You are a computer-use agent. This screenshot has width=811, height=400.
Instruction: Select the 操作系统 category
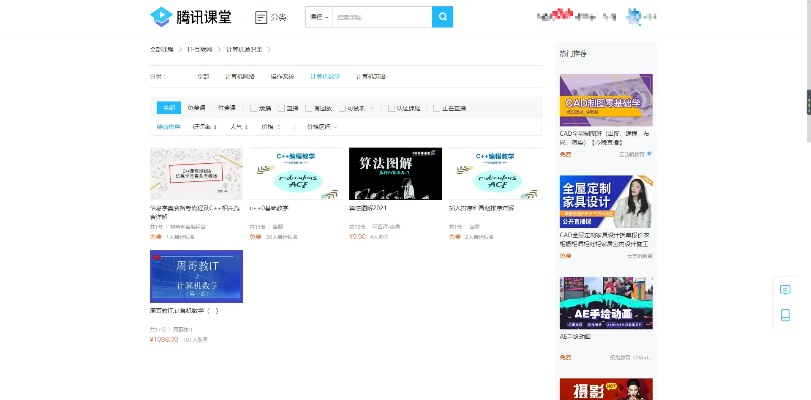[282, 77]
